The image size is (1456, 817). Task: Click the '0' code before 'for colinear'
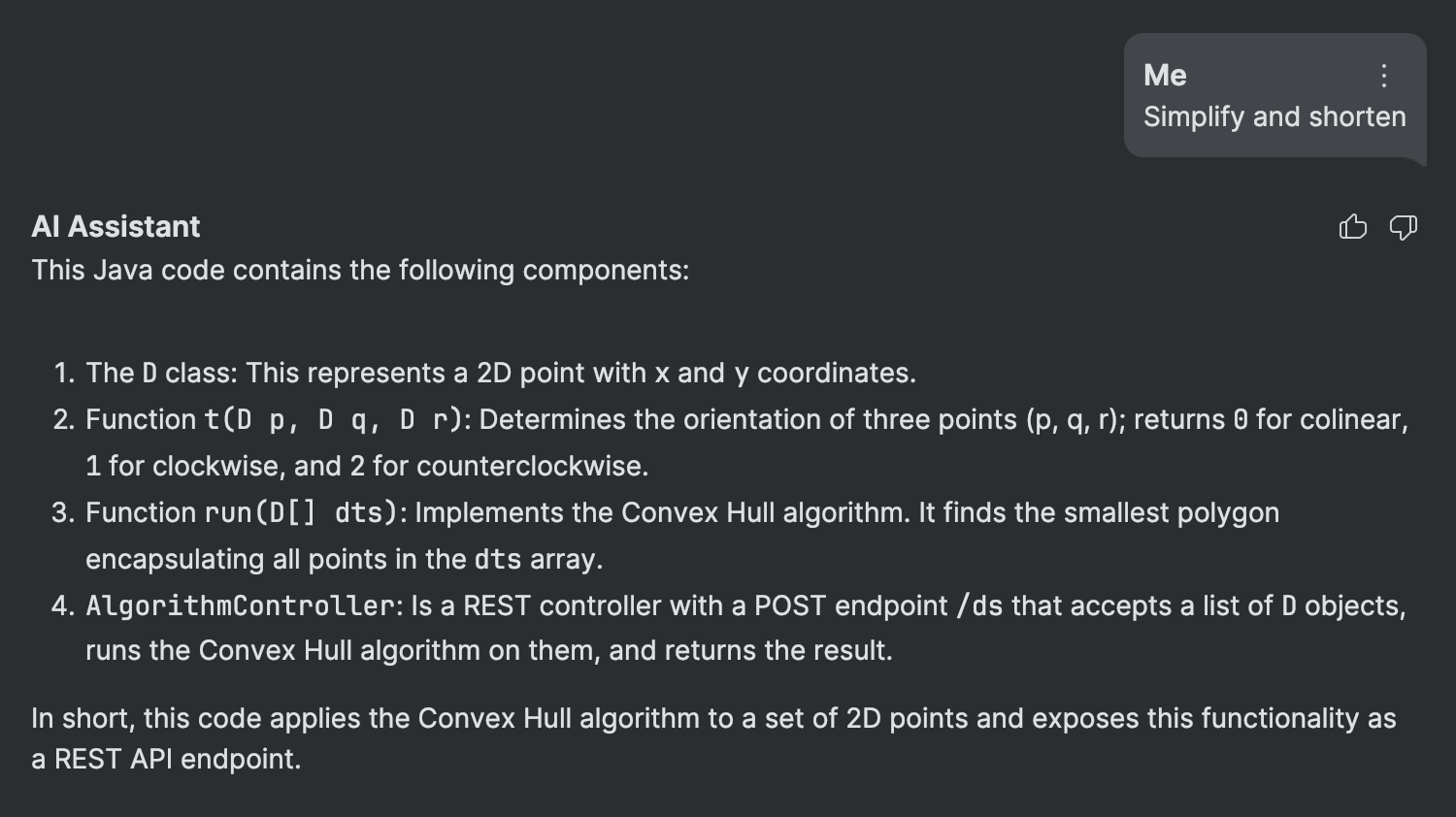click(1241, 419)
